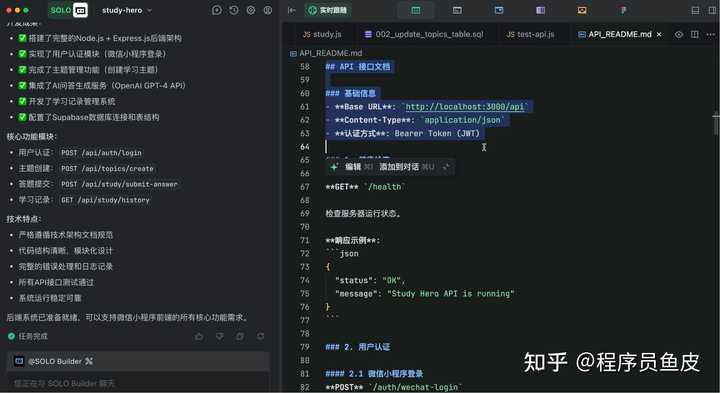This screenshot has width=720, height=393.
Task: Switch to green editor view icon
Action: pos(416,10)
